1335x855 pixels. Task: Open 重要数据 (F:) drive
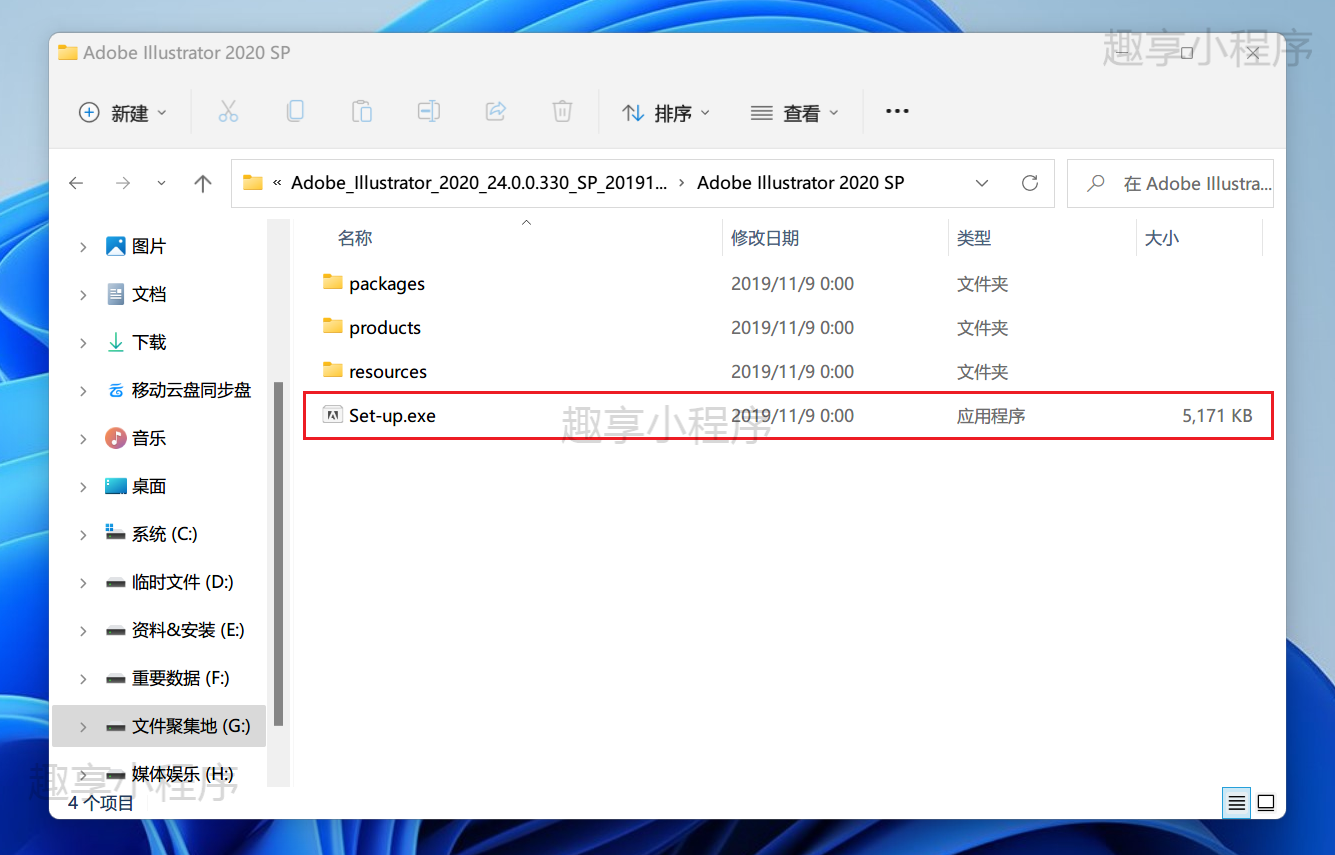[x=180, y=678]
